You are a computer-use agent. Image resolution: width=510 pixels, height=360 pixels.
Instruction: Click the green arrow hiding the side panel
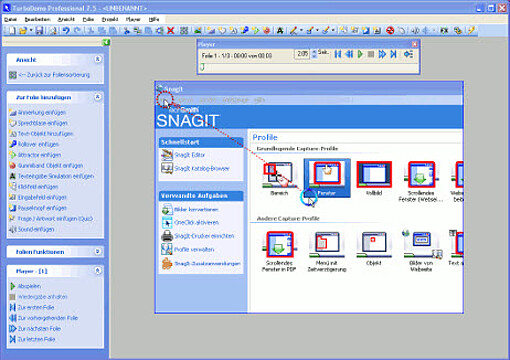coord(106,42)
